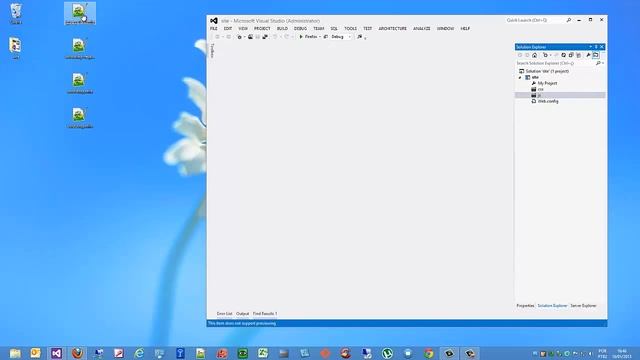Close the Solution Explorer panel
640x360 pixels.
(602, 47)
